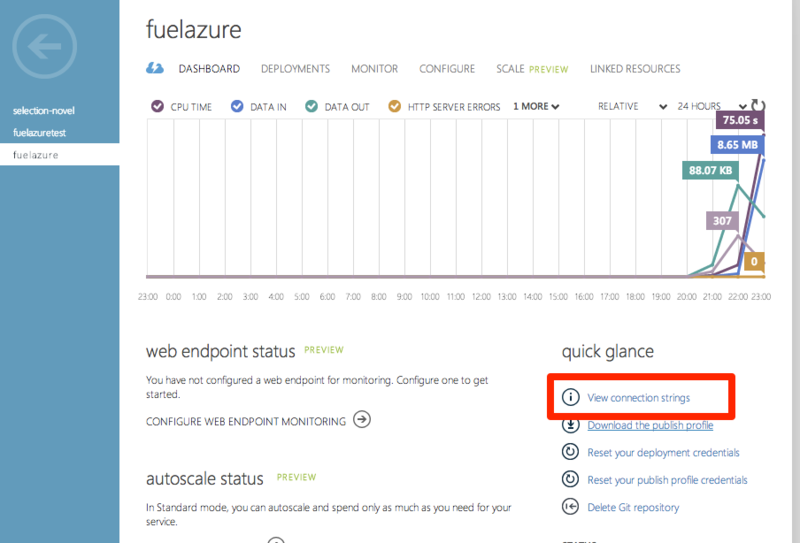This screenshot has height=543, width=800.
Task: Switch to the Deployments tab
Action: [x=295, y=69]
